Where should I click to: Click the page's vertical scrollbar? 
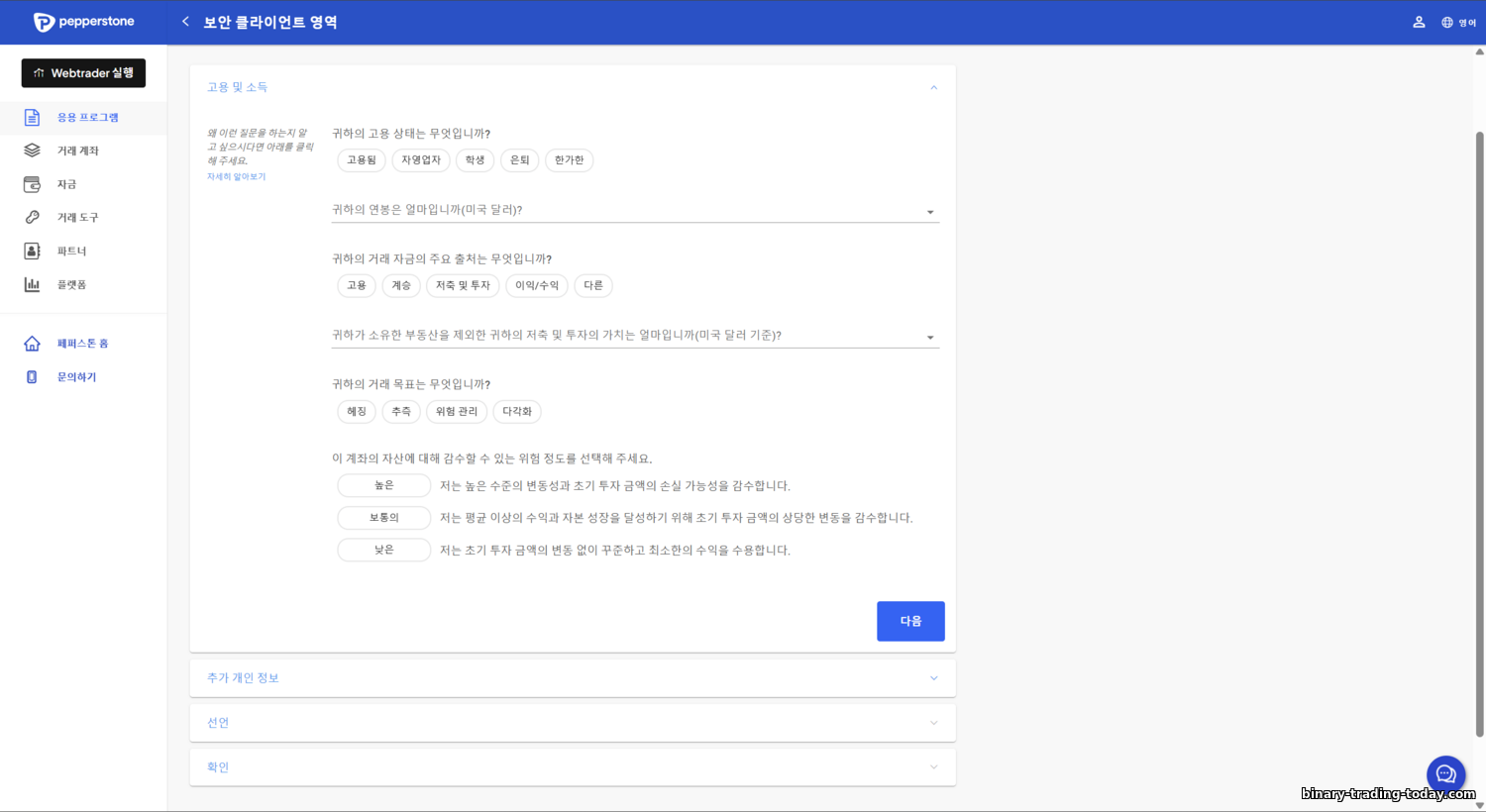click(1479, 434)
